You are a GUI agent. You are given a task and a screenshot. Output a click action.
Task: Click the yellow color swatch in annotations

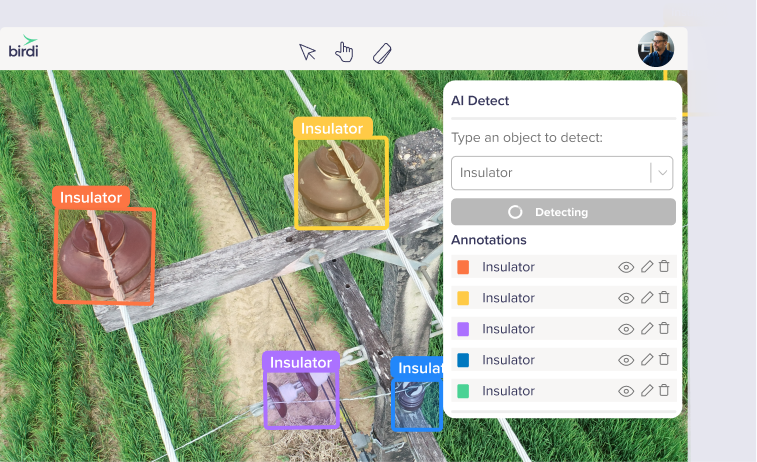pos(463,298)
